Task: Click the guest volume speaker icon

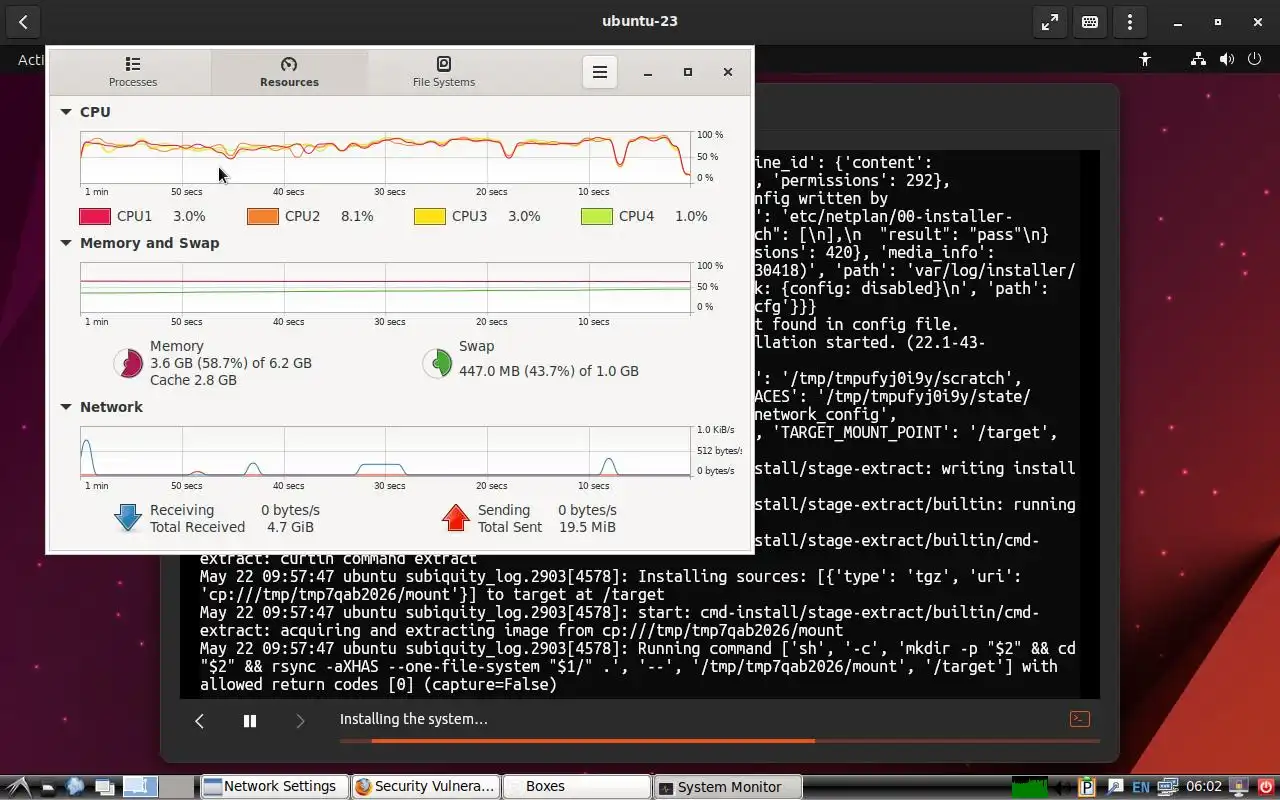Action: pyautogui.click(x=1227, y=60)
